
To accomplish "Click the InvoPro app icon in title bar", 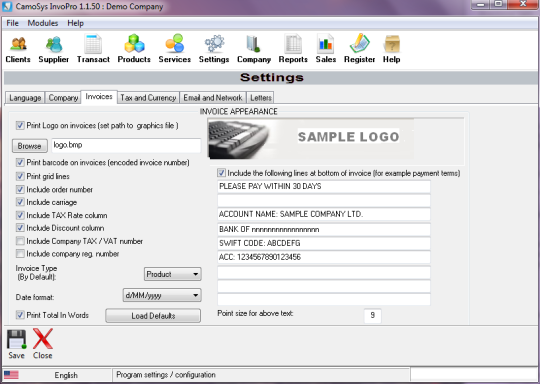I will [x=7, y=6].
